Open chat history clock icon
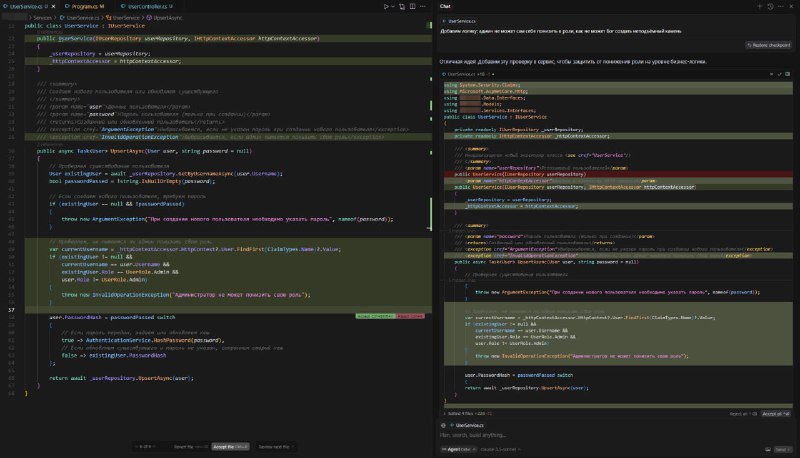This screenshot has height=458, width=800. tap(770, 7)
